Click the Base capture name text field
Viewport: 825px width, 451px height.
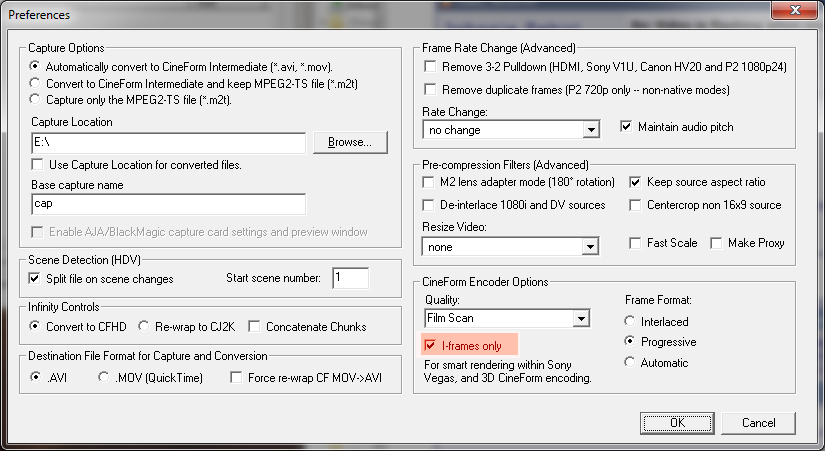(x=167, y=204)
